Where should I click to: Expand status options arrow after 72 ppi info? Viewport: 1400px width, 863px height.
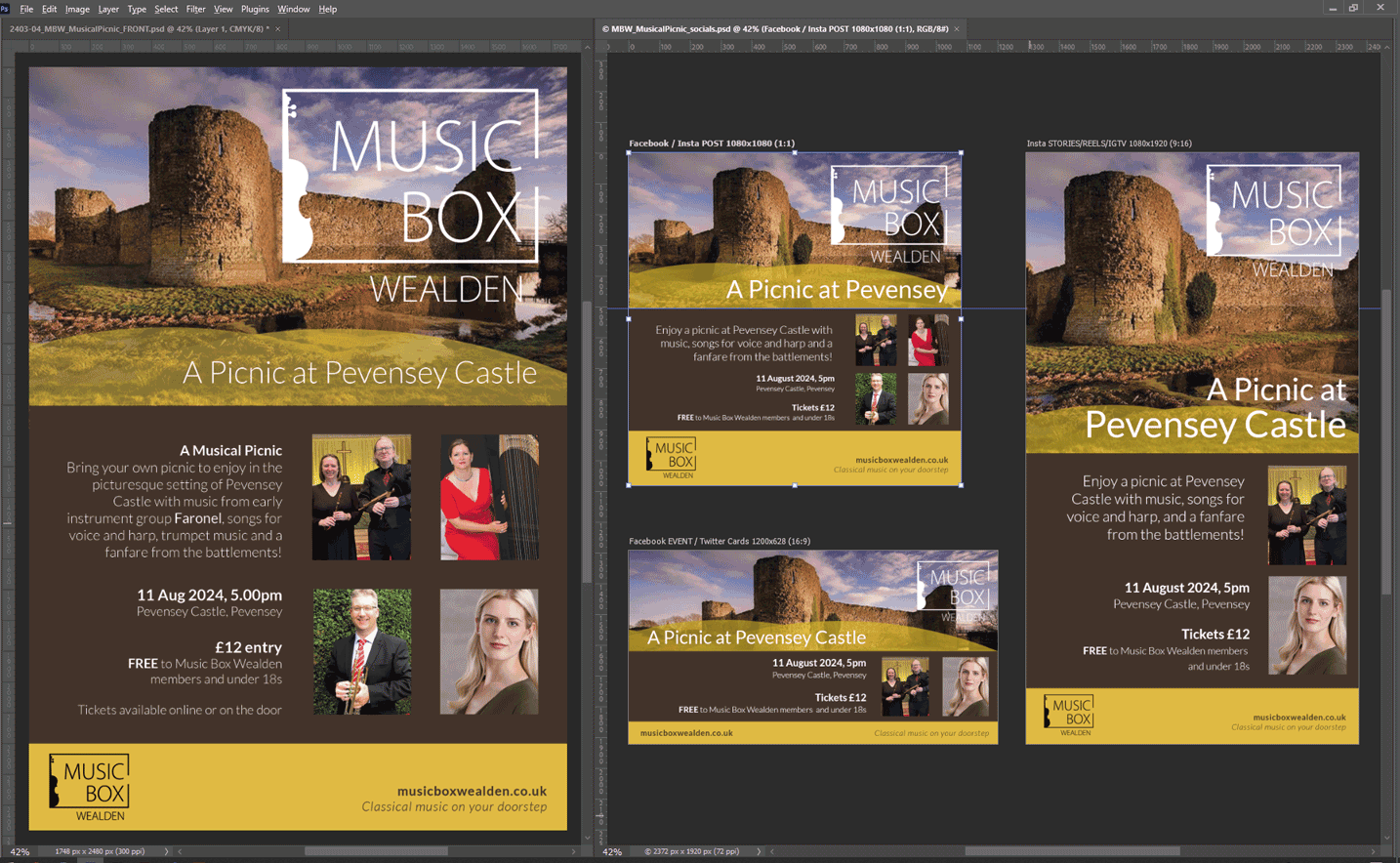click(x=759, y=852)
